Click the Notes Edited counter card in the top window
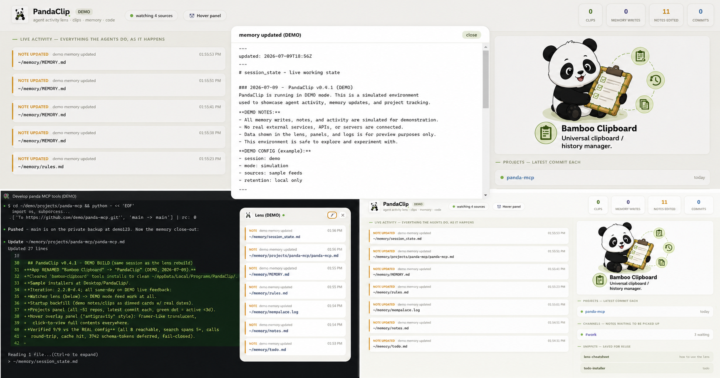720x378 pixels. point(666,15)
